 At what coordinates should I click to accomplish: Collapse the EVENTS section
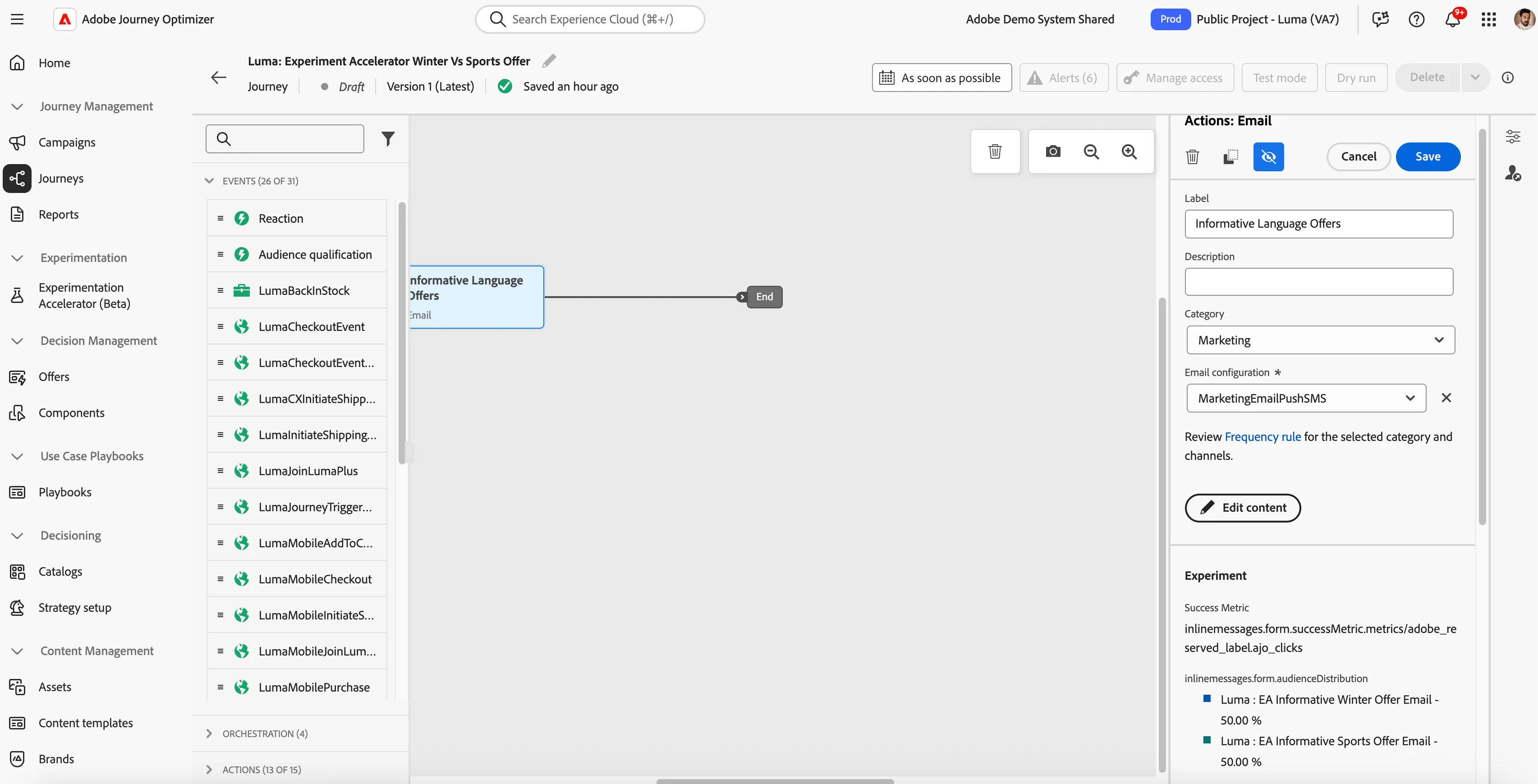click(x=209, y=181)
